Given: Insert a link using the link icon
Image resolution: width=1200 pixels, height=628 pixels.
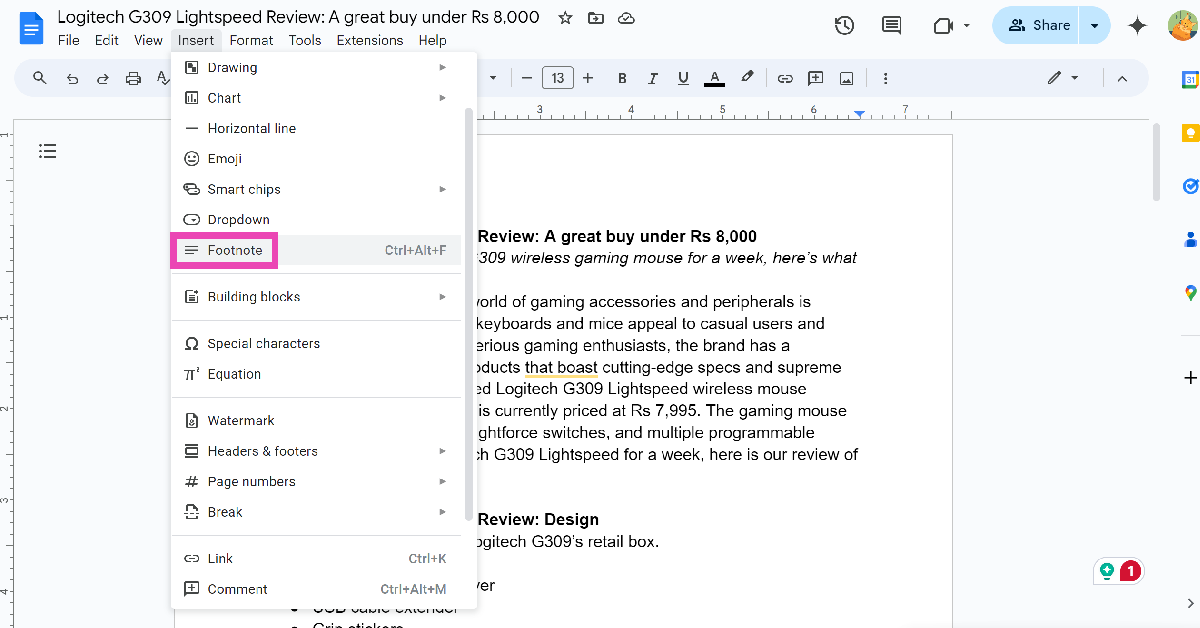Looking at the screenshot, I should tap(785, 77).
